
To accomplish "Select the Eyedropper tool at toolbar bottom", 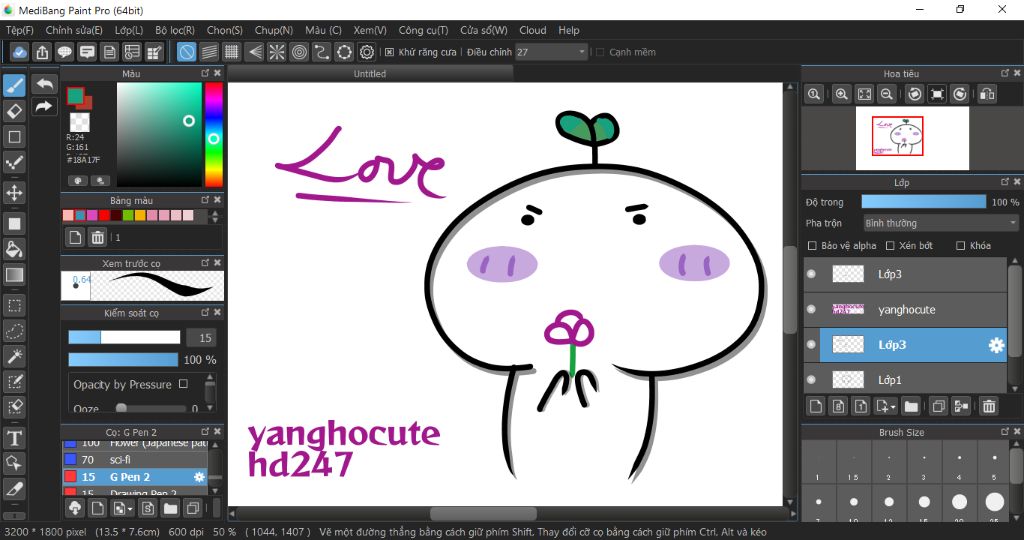I will point(14,488).
